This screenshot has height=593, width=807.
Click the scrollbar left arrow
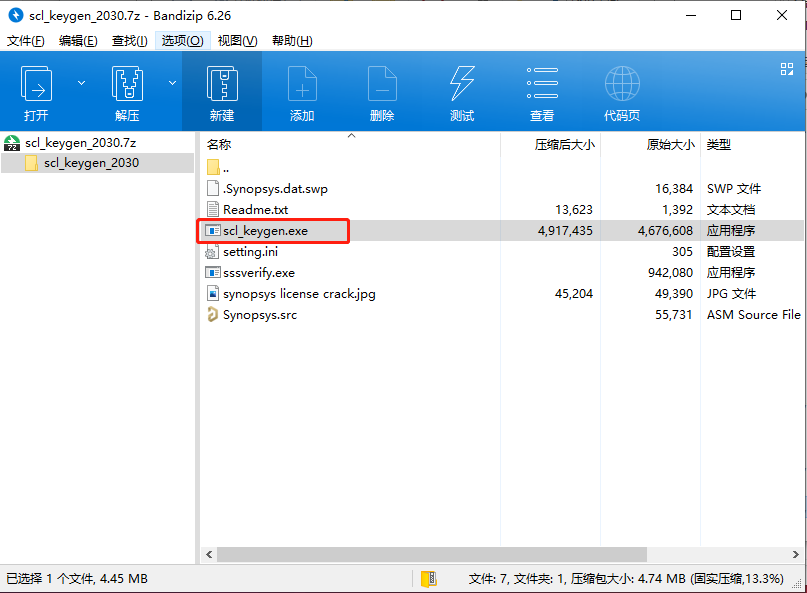coord(209,554)
